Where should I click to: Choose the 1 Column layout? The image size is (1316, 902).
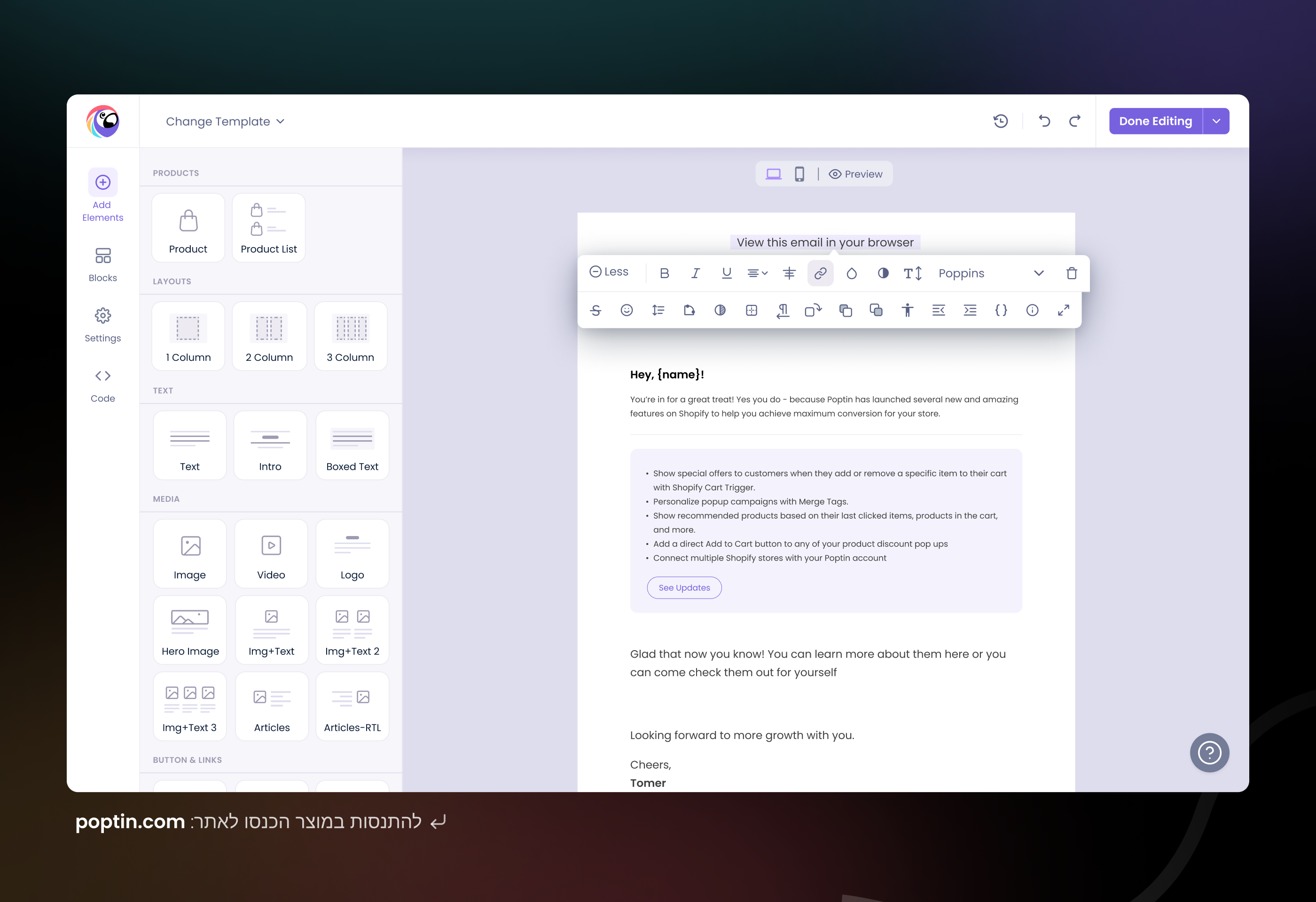(x=188, y=336)
